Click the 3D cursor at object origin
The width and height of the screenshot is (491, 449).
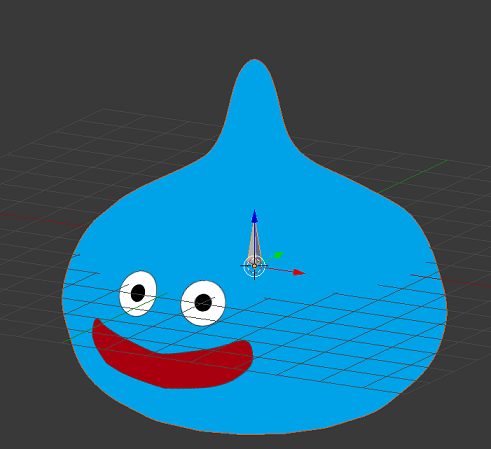click(255, 266)
